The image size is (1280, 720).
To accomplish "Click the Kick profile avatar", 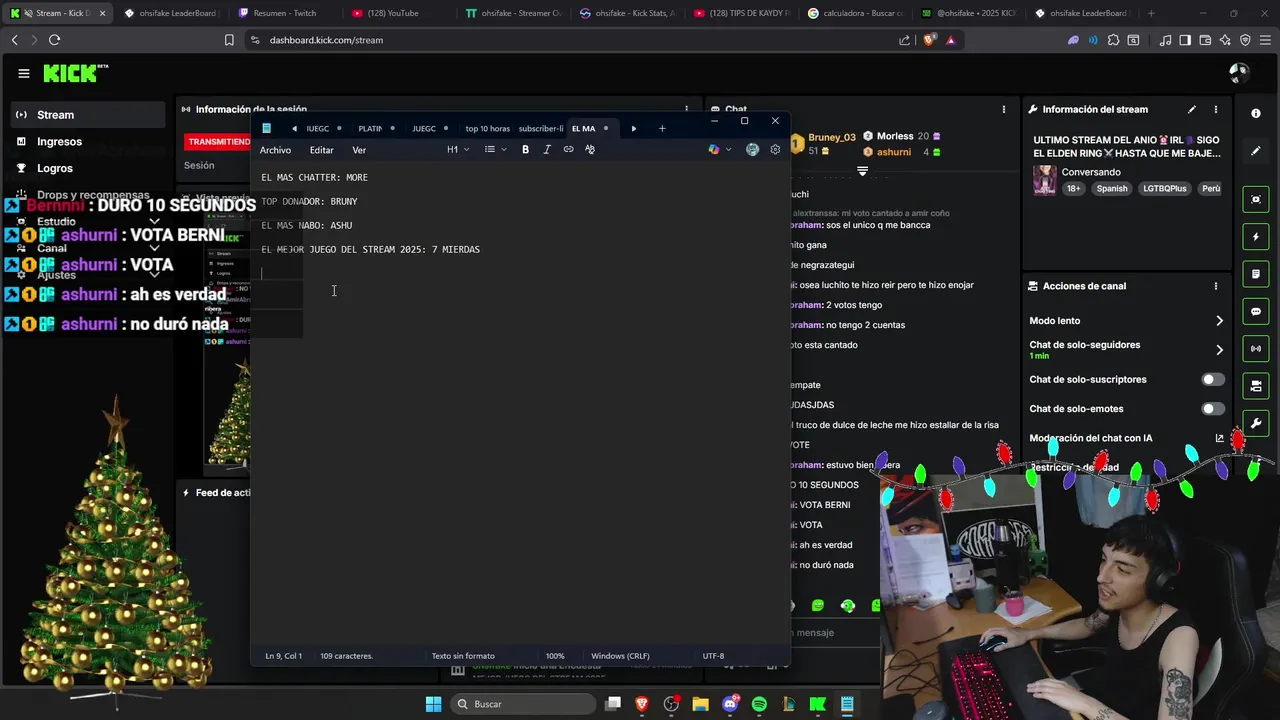I will coord(1238,73).
